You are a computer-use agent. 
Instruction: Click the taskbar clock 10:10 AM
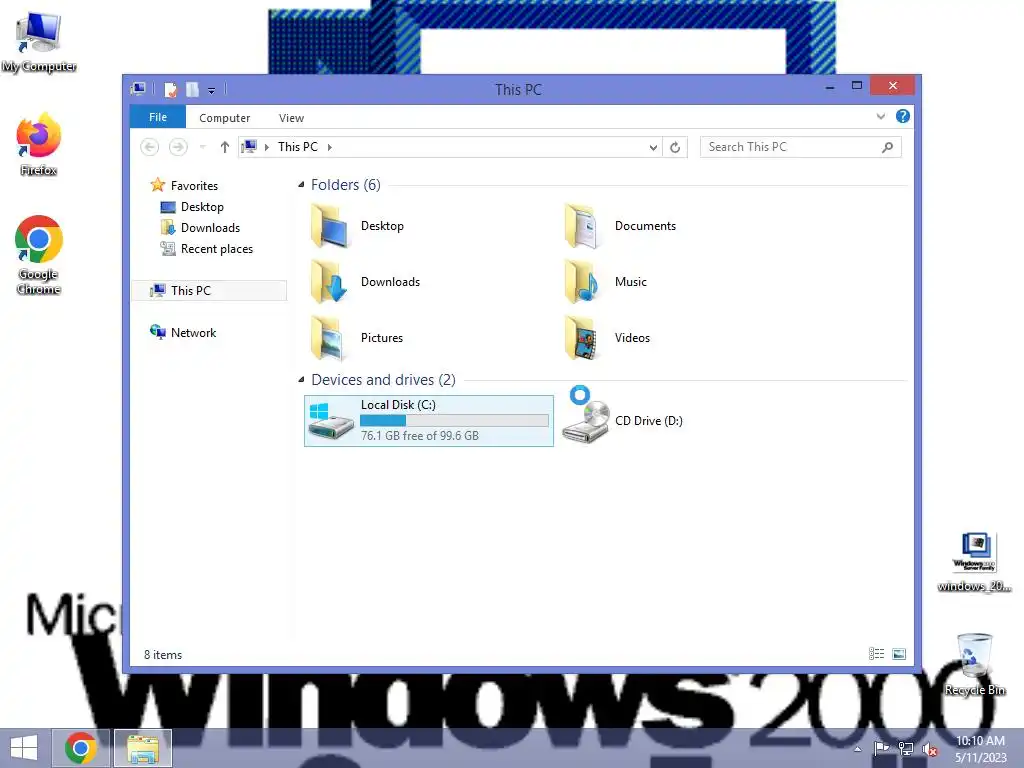click(x=980, y=741)
